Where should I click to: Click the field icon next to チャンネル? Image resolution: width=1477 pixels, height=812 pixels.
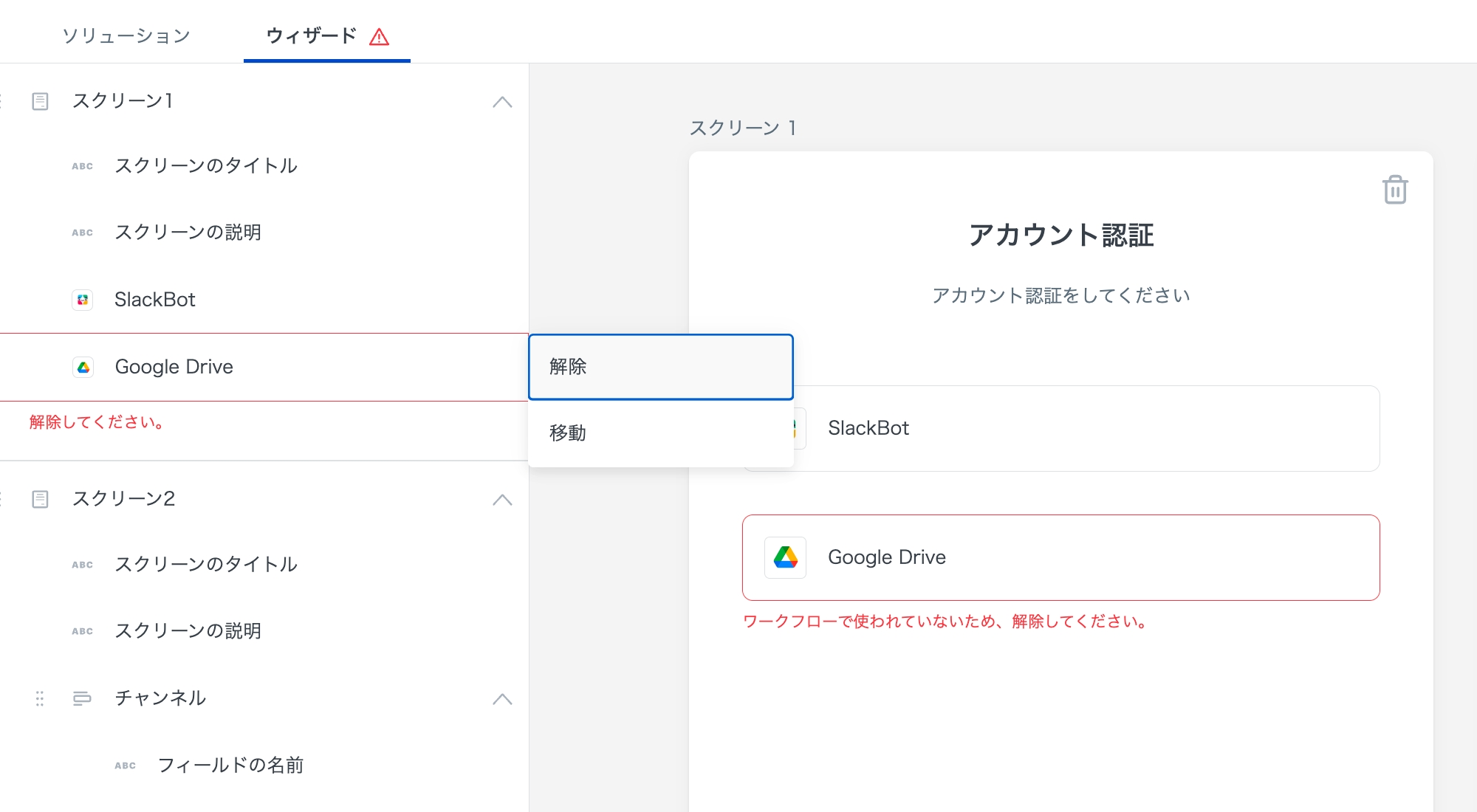pos(82,698)
